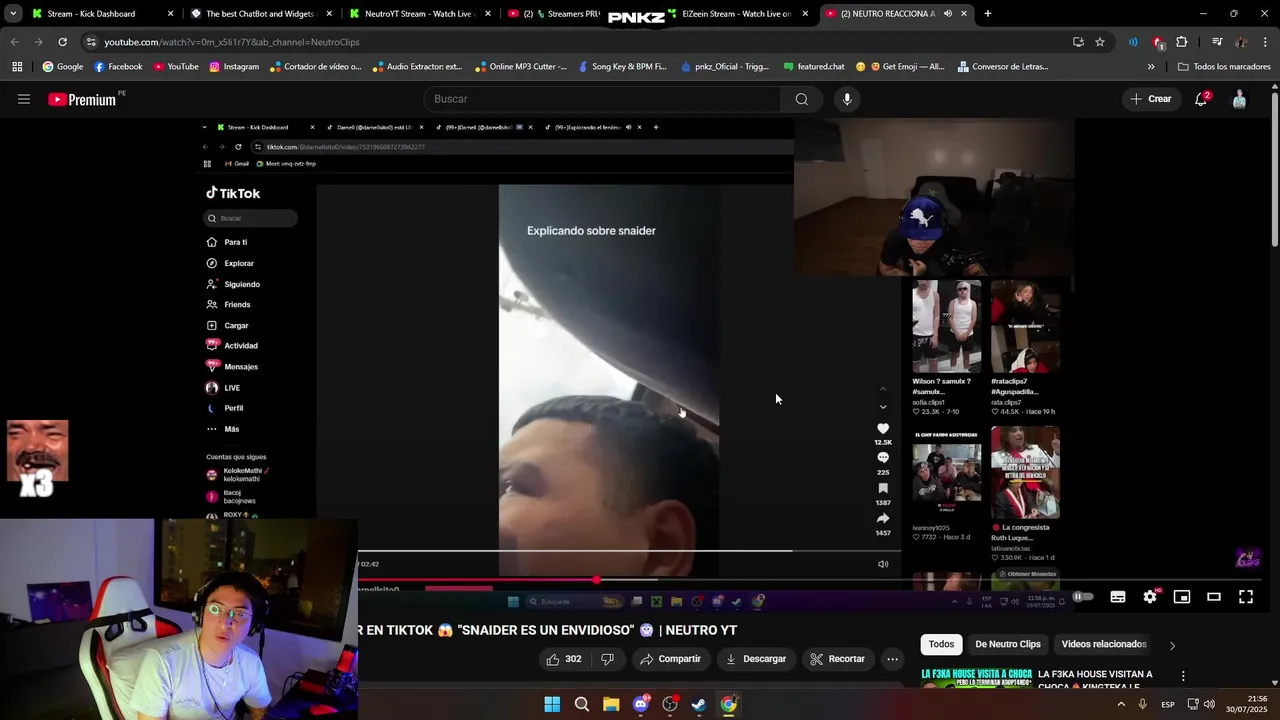This screenshot has height=720, width=1280.
Task: Switch to The best ChatBot and Widgets tab
Action: click(x=260, y=14)
